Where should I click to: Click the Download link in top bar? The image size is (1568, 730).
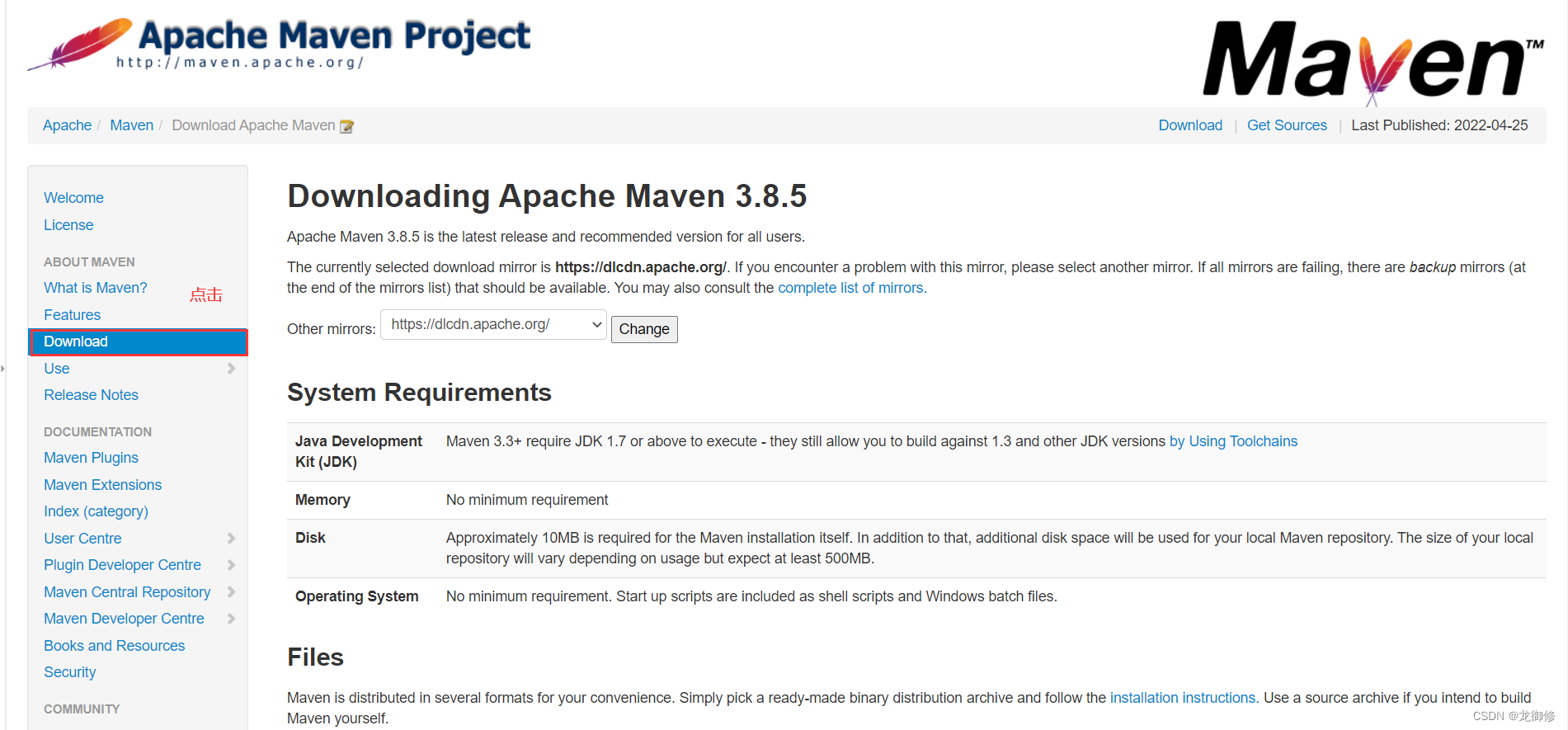pyautogui.click(x=1190, y=125)
